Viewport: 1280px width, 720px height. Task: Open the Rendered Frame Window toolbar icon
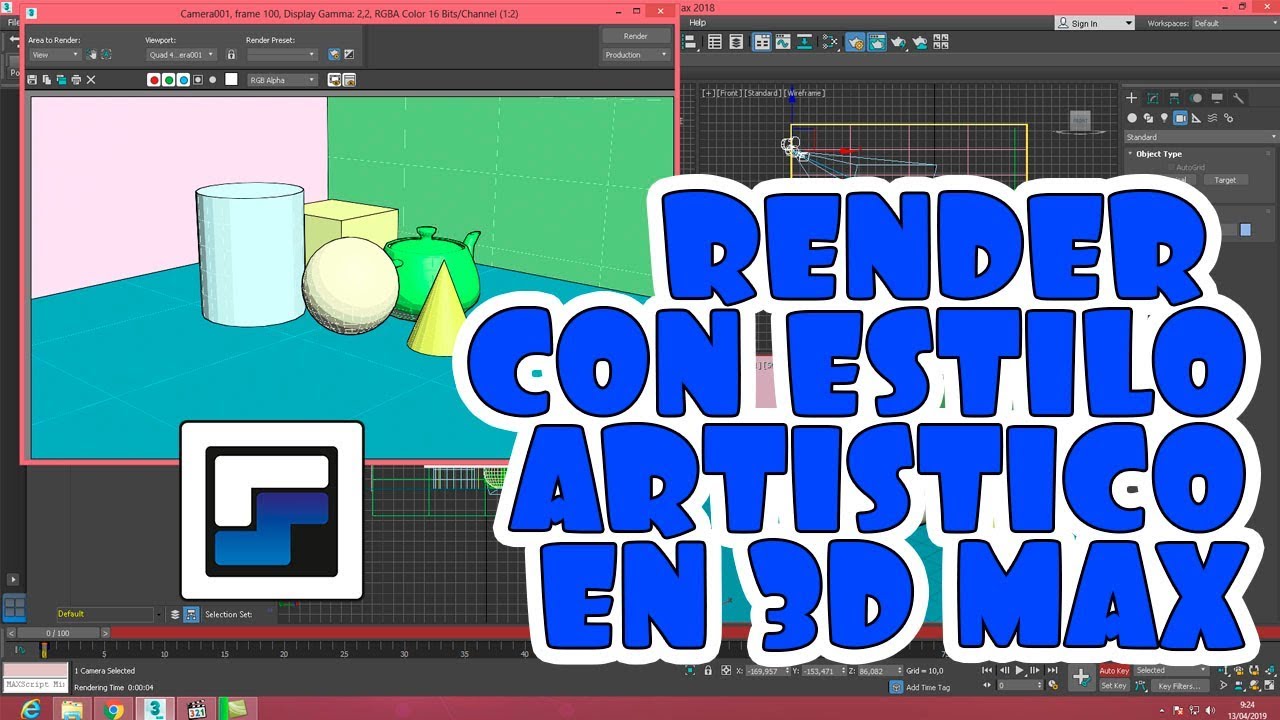click(877, 42)
